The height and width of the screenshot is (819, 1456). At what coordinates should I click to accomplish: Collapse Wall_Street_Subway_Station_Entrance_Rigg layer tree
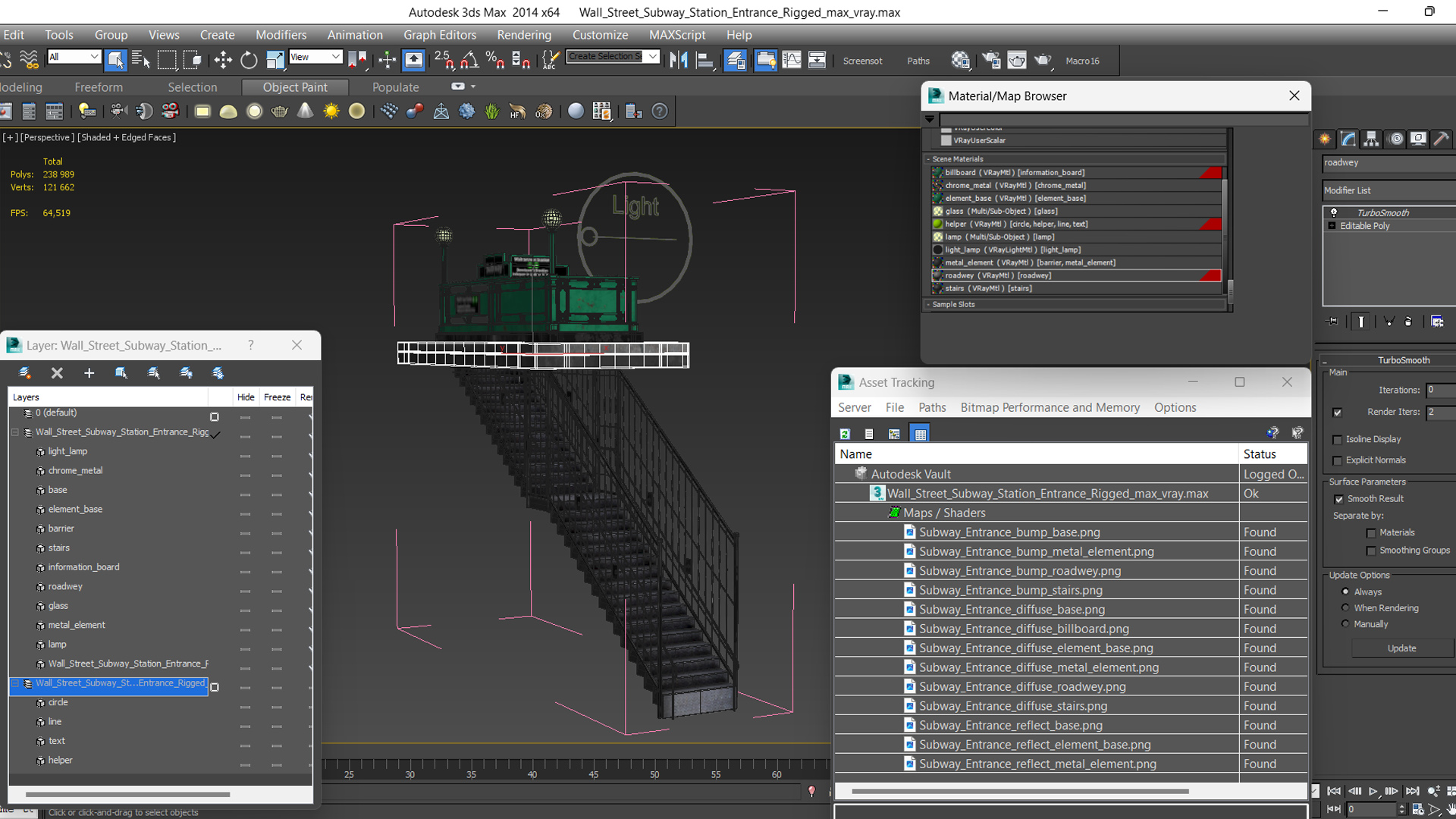pos(15,432)
